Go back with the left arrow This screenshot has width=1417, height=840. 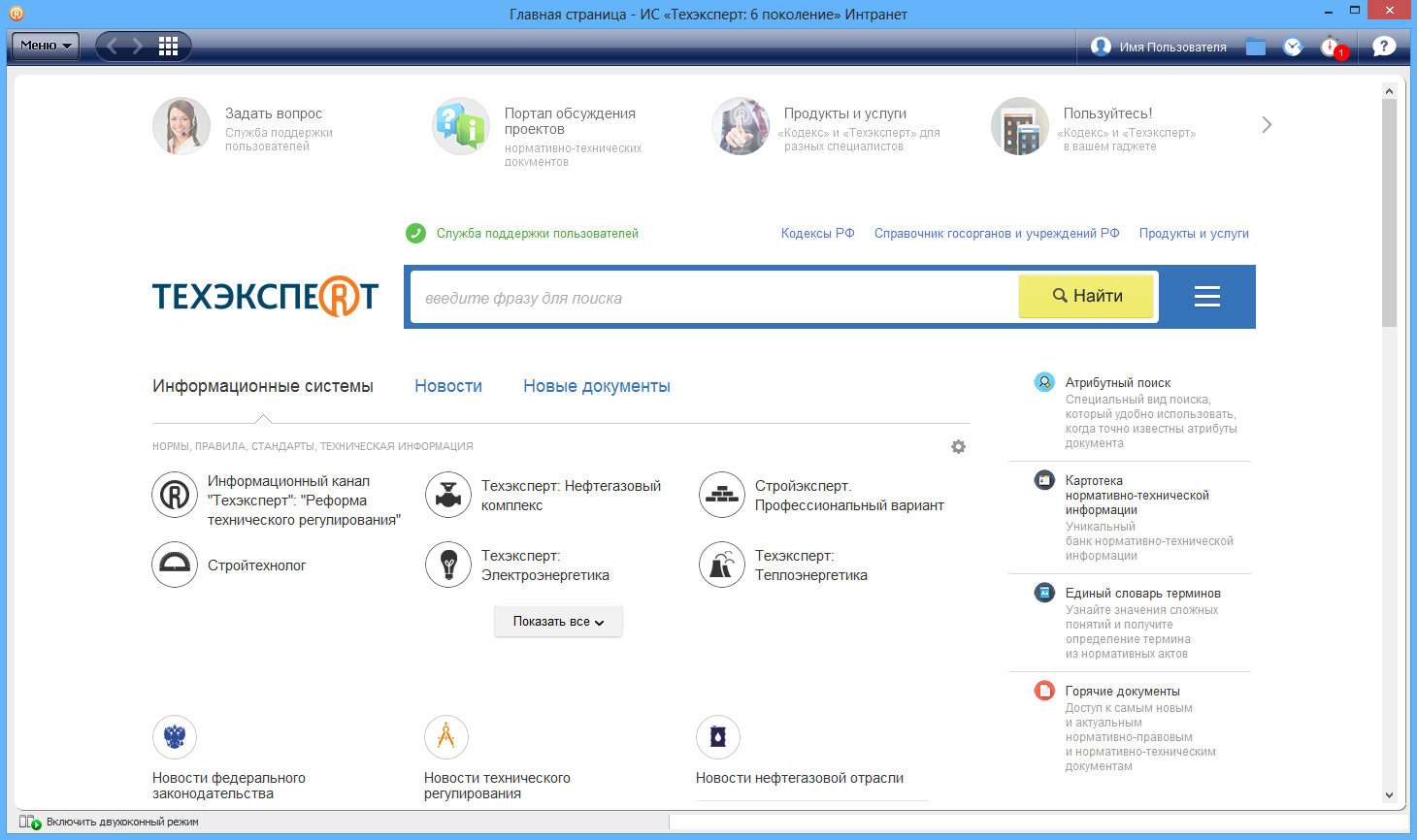pyautogui.click(x=113, y=46)
